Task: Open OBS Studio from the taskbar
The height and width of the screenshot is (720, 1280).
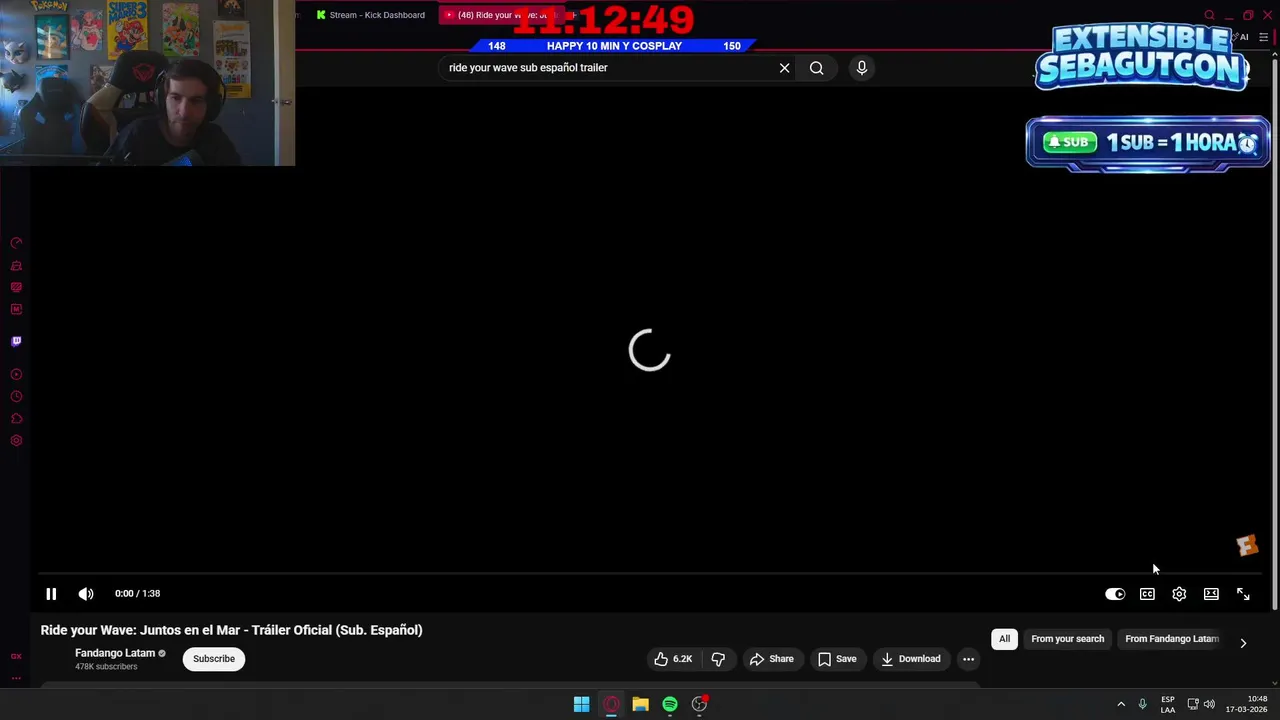Action: click(x=700, y=704)
